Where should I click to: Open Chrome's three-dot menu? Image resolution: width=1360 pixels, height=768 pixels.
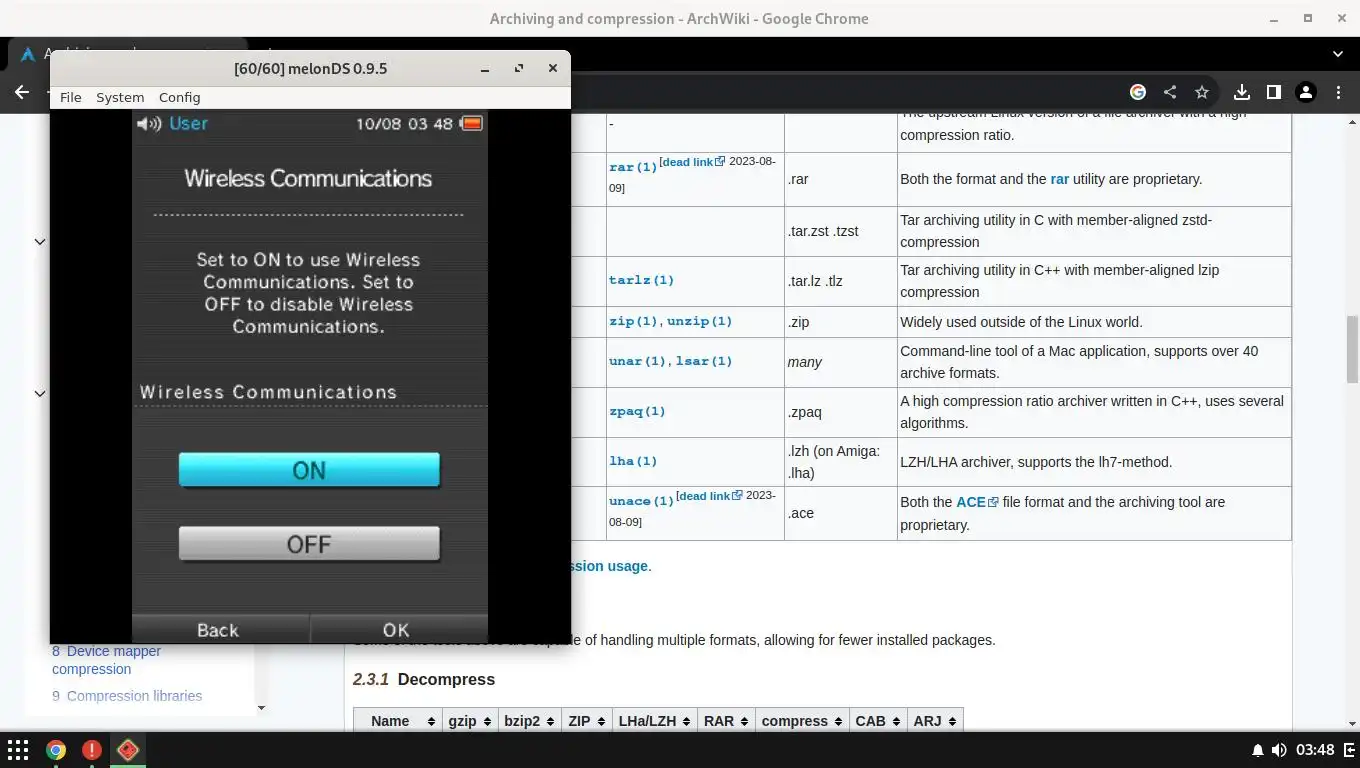(1338, 92)
